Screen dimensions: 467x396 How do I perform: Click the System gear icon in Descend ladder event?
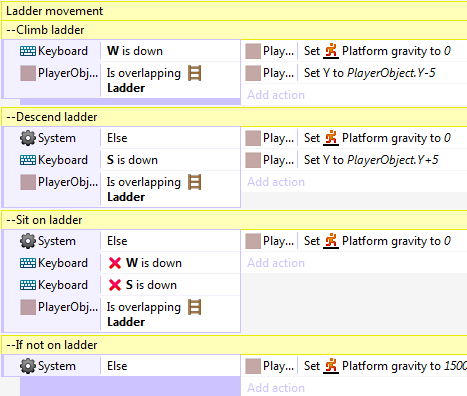click(28, 138)
